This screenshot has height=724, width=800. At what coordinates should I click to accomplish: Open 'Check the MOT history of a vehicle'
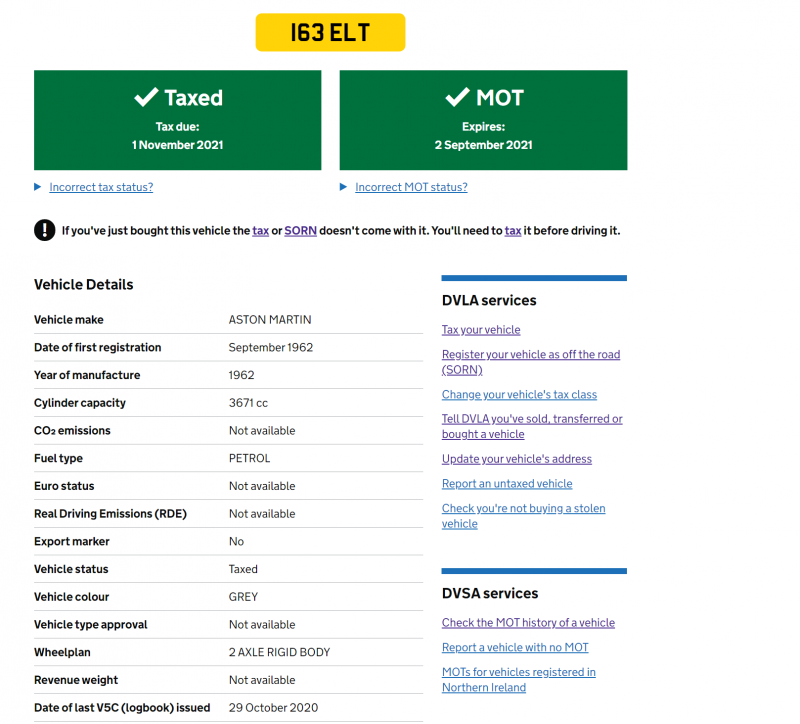coord(529,622)
